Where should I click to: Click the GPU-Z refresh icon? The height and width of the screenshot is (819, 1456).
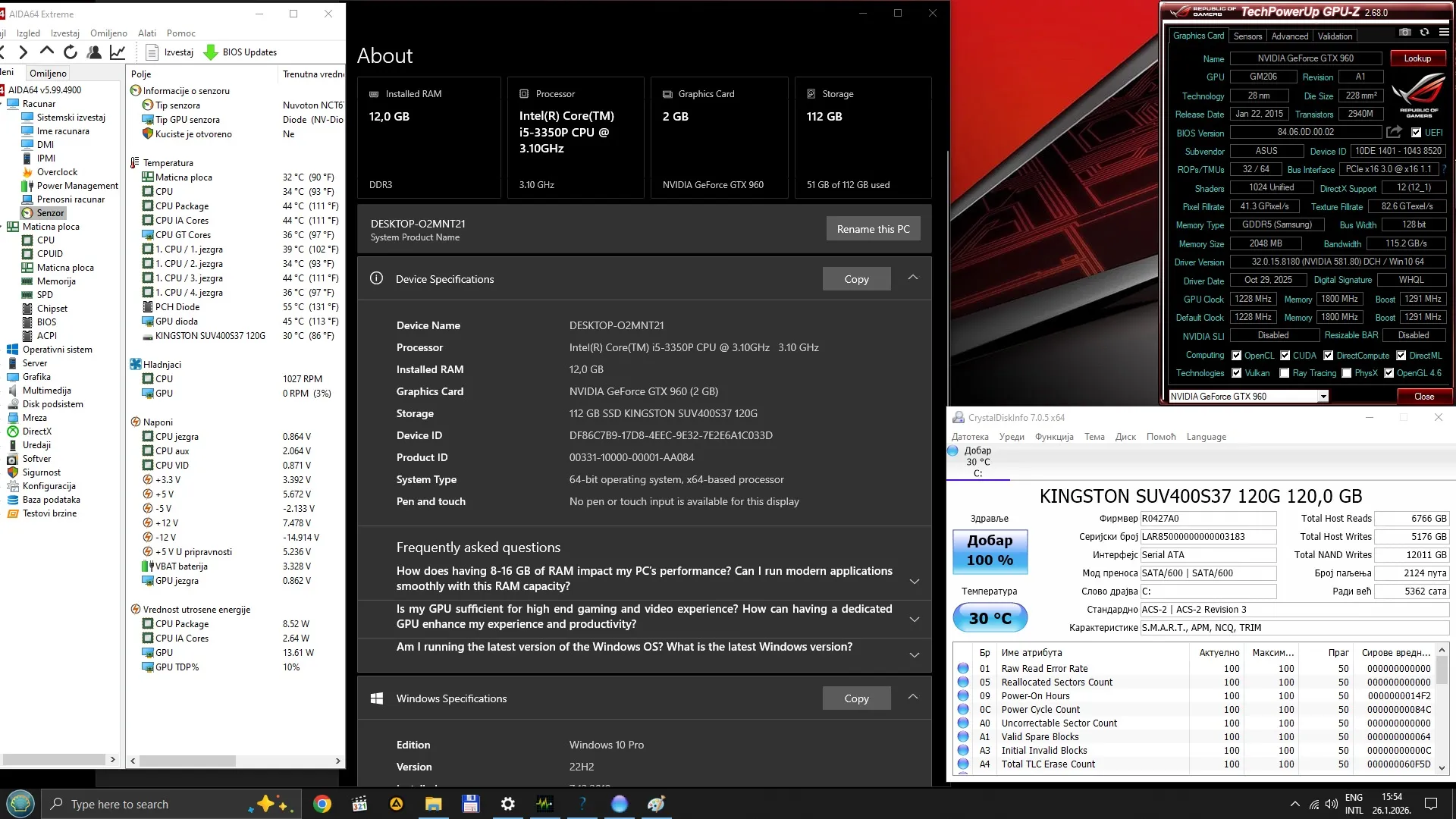click(x=1424, y=33)
